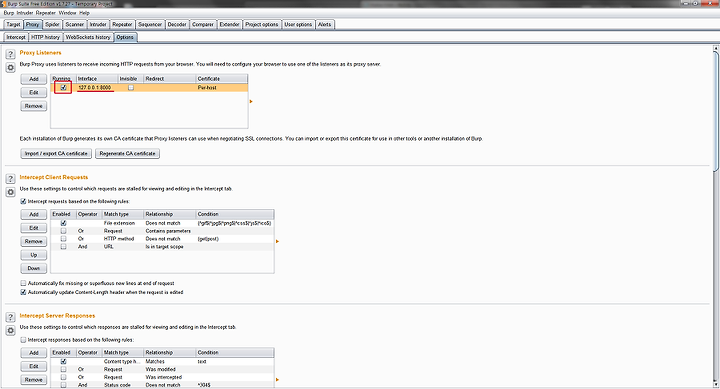Disable the Content type header response rule
Image resolution: width=720 pixels, height=389 pixels.
63,361
